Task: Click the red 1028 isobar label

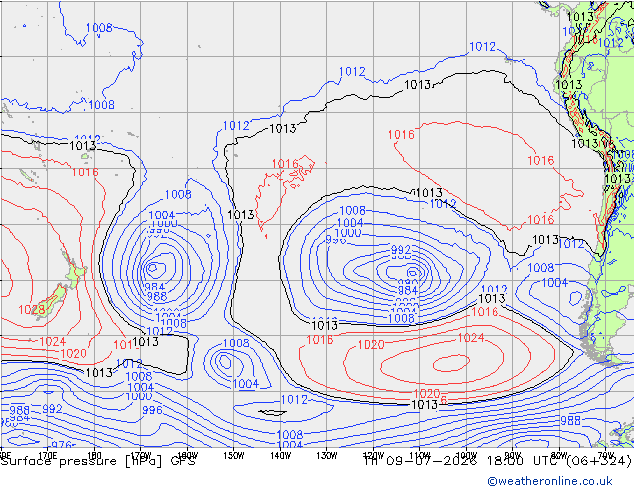Action: click(32, 310)
